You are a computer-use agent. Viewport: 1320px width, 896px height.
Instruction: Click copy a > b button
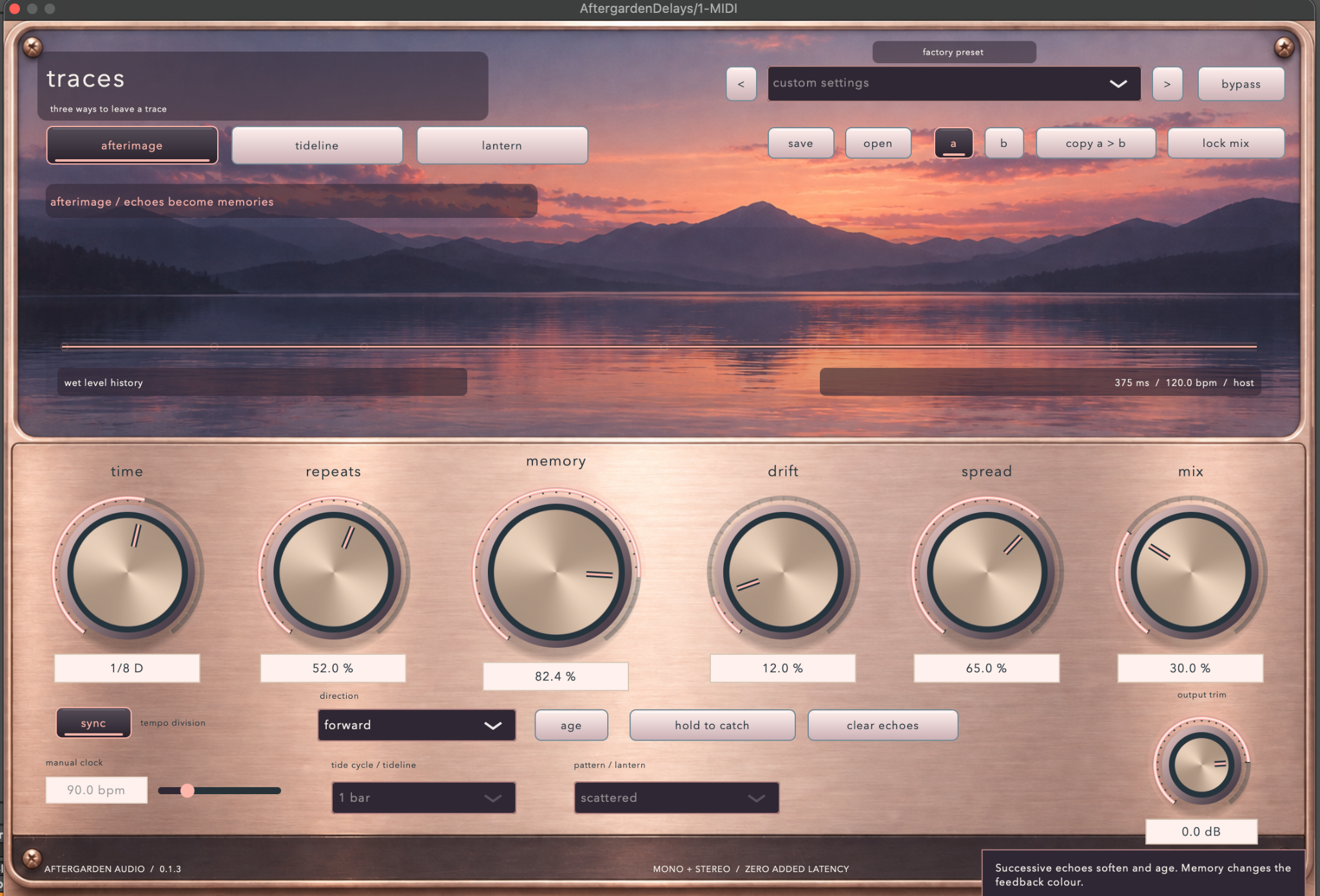click(1096, 143)
